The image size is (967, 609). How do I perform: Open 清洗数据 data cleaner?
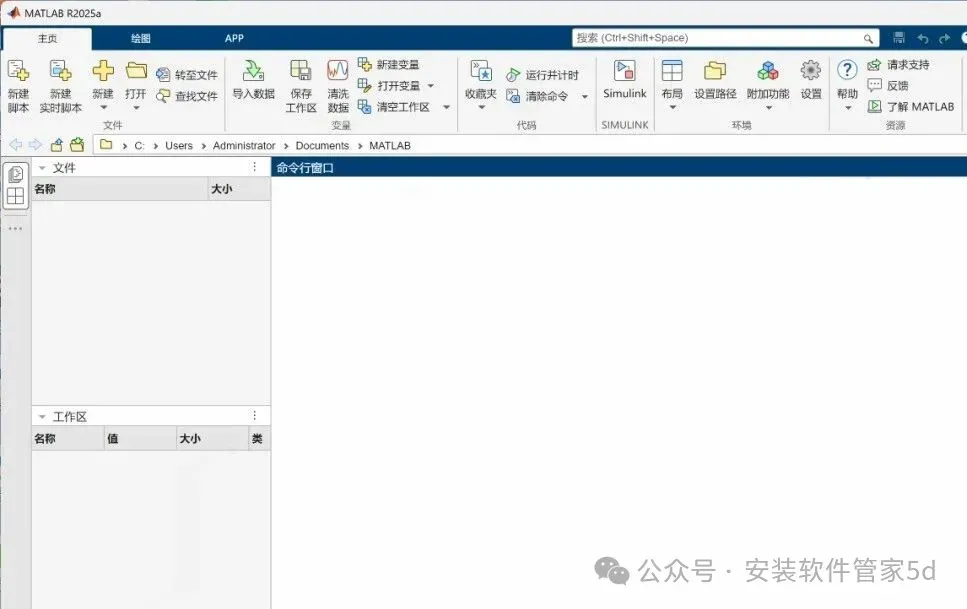click(338, 86)
